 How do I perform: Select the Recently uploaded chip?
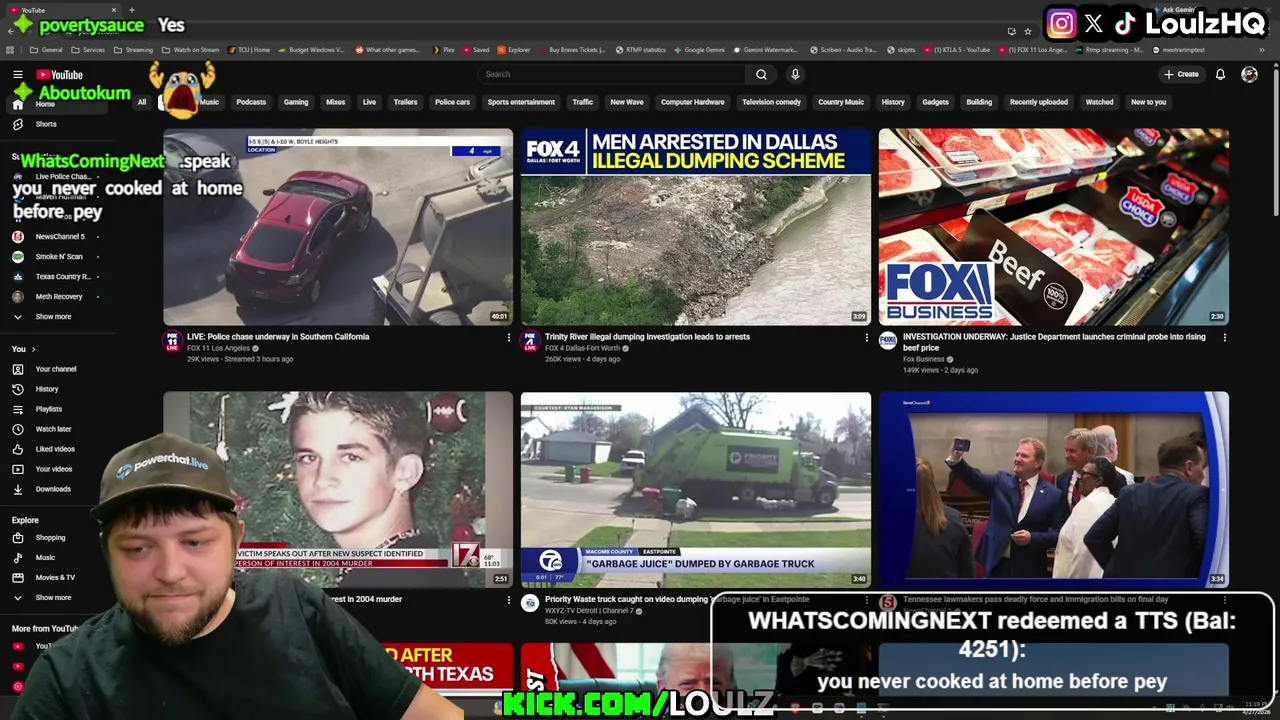(x=1038, y=102)
